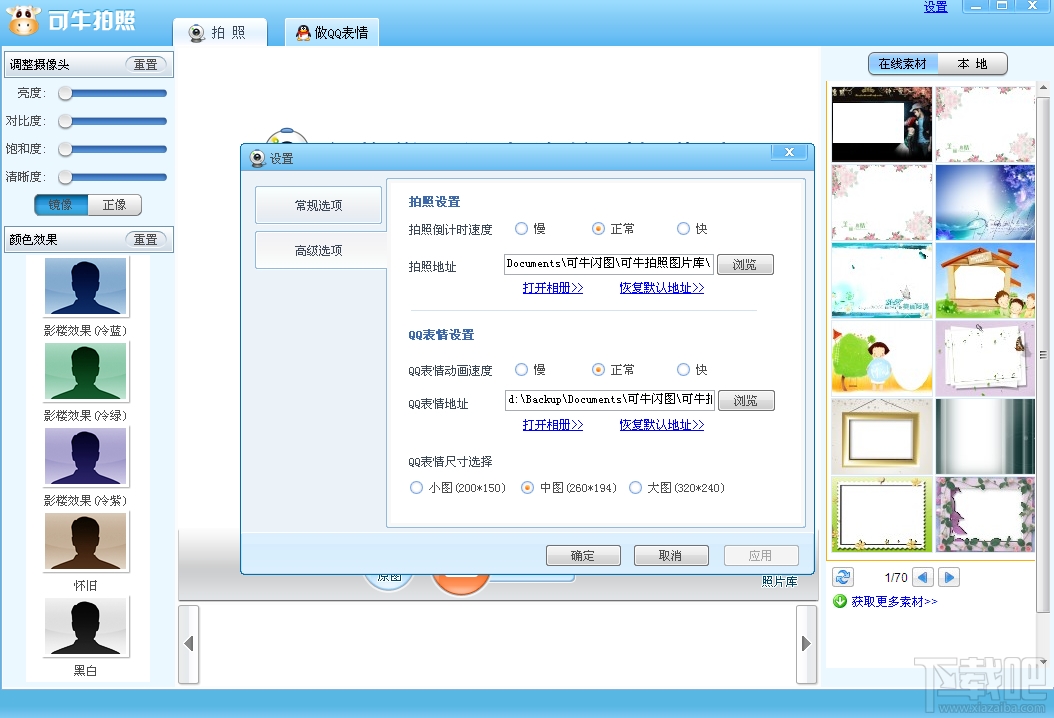Screen dimensions: 1054x718
Task: Open the 照片库 photo library
Action: click(x=779, y=582)
